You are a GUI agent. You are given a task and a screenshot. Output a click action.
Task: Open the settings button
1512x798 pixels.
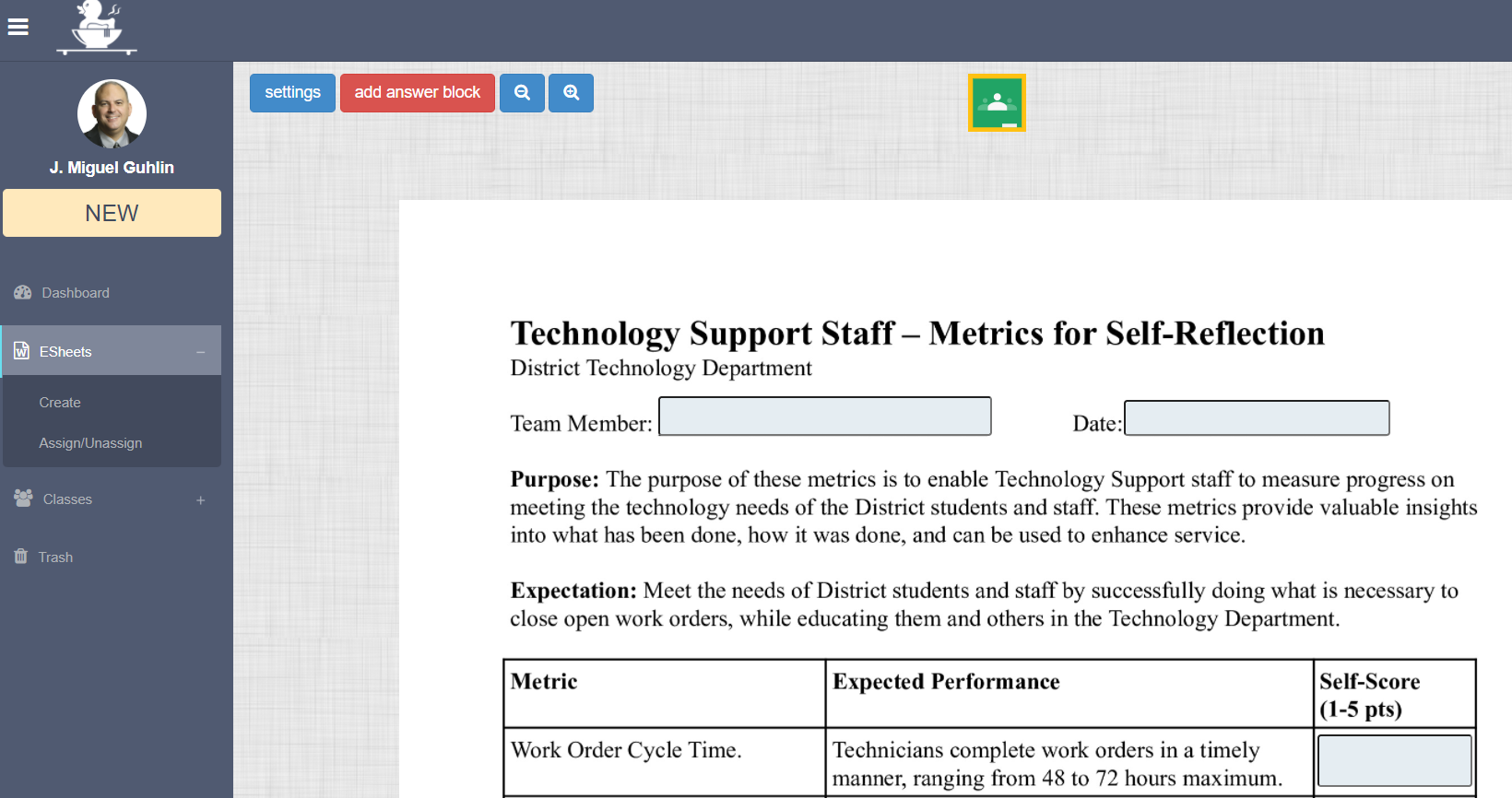[x=292, y=93]
